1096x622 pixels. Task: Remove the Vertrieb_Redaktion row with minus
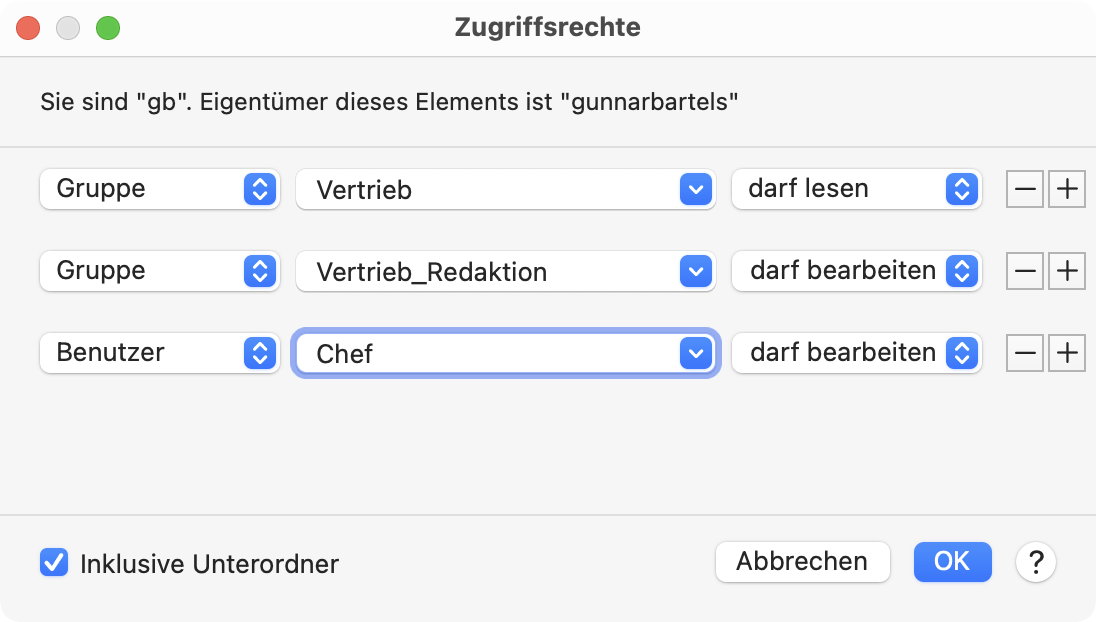[x=1025, y=271]
